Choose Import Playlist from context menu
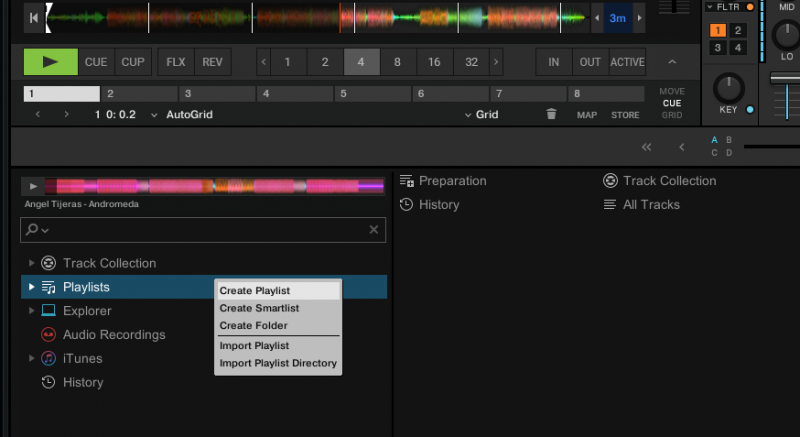 279,346
